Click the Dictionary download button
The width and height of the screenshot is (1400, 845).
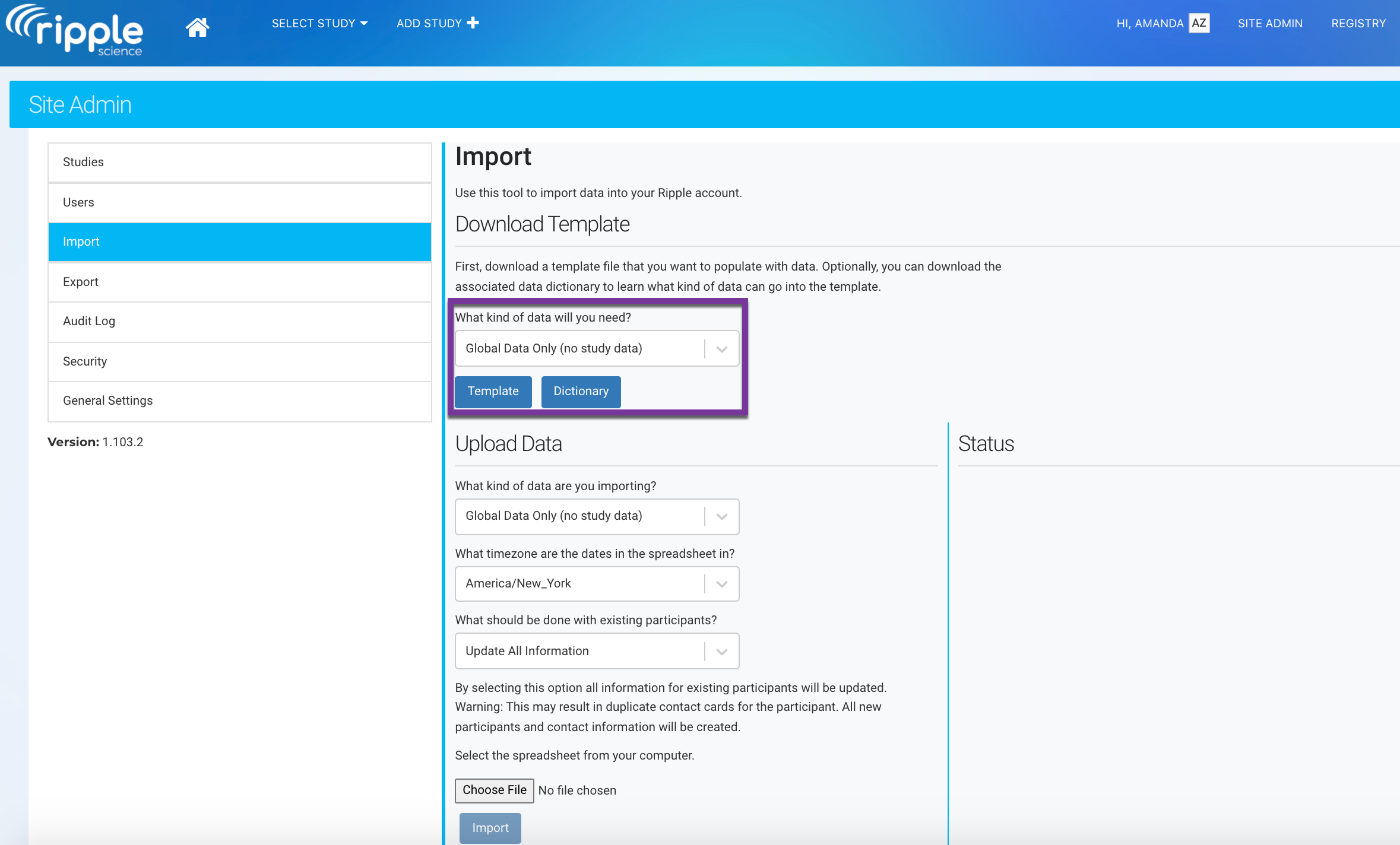[x=581, y=392]
